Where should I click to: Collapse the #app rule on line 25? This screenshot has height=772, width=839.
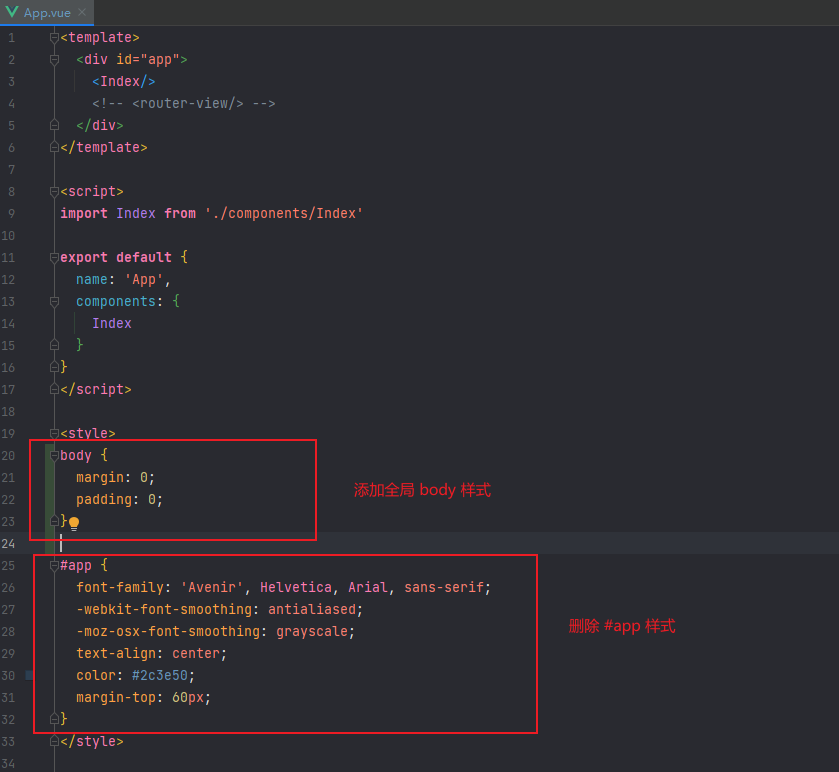(x=54, y=565)
